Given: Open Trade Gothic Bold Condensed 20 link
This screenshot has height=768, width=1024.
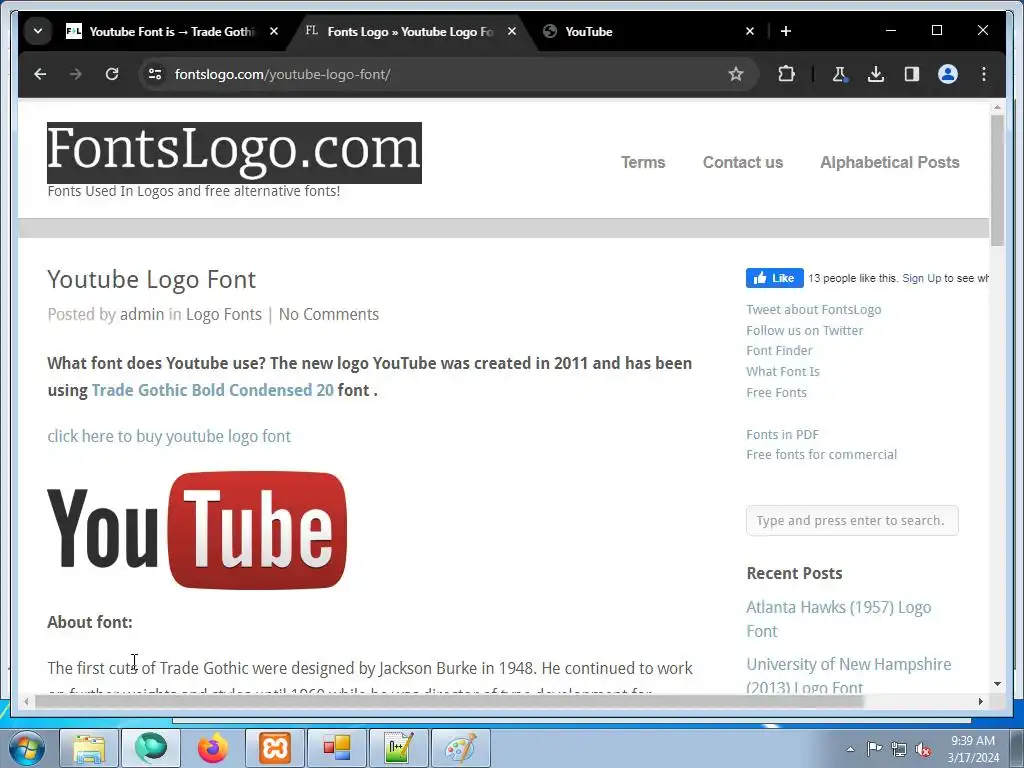Looking at the screenshot, I should click(212, 391).
